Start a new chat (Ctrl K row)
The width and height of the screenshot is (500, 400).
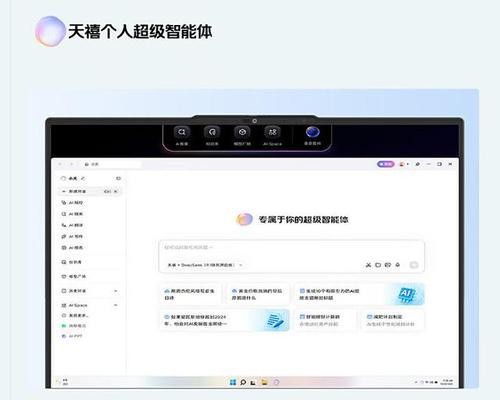[90, 191]
